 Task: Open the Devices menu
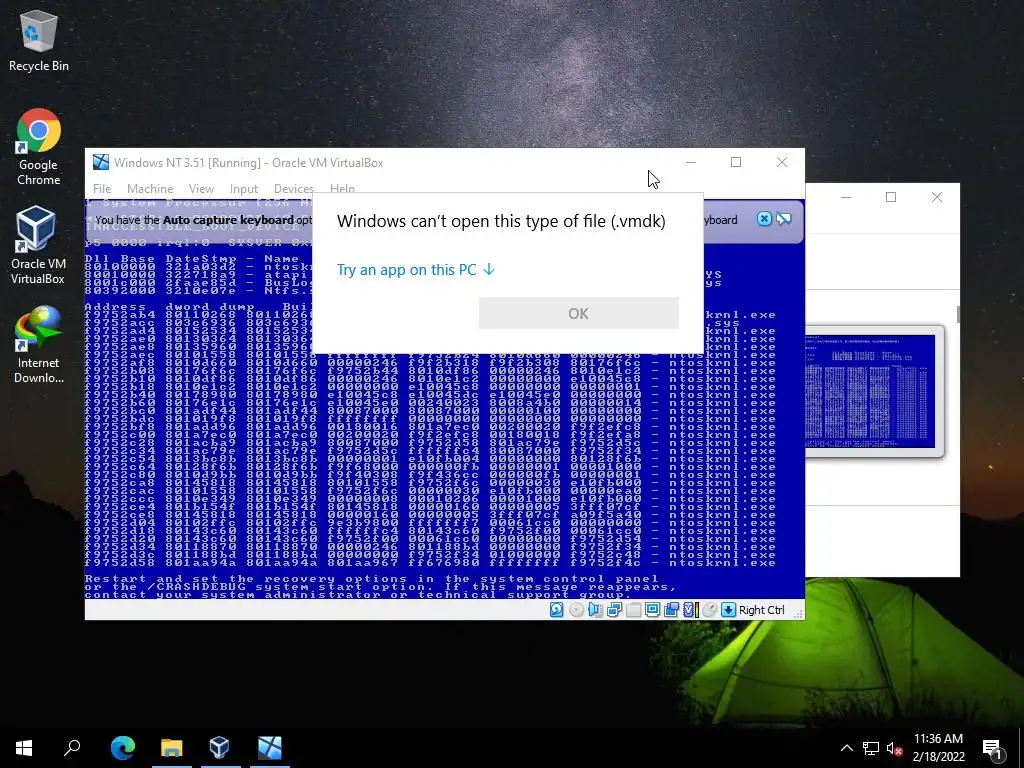click(x=294, y=189)
